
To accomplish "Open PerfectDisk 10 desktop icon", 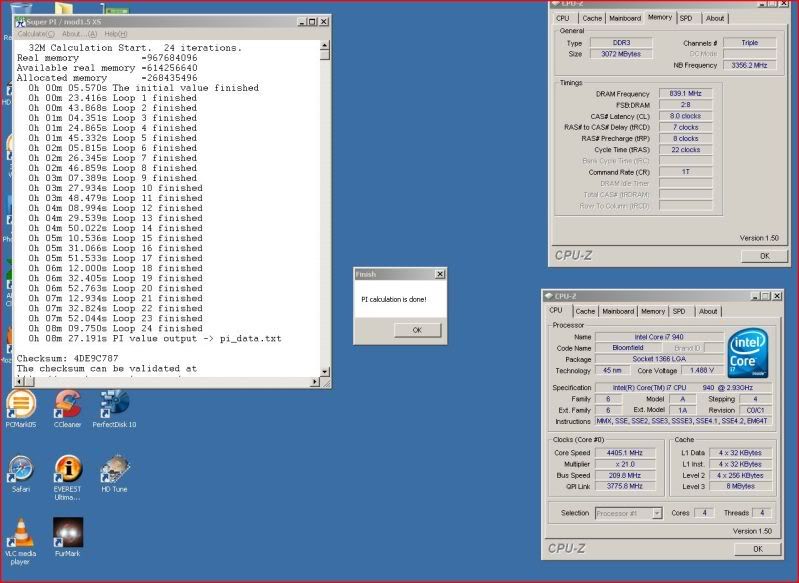I will 114,409.
